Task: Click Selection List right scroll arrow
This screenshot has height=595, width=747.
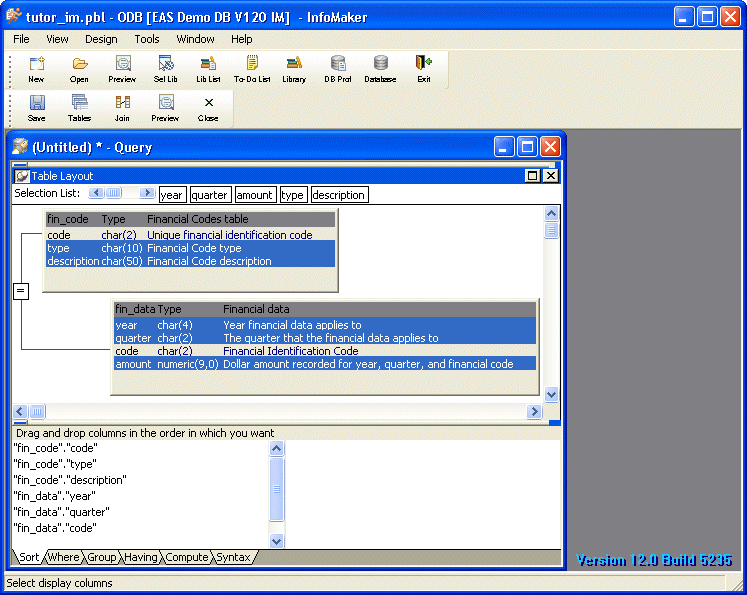Action: point(147,192)
